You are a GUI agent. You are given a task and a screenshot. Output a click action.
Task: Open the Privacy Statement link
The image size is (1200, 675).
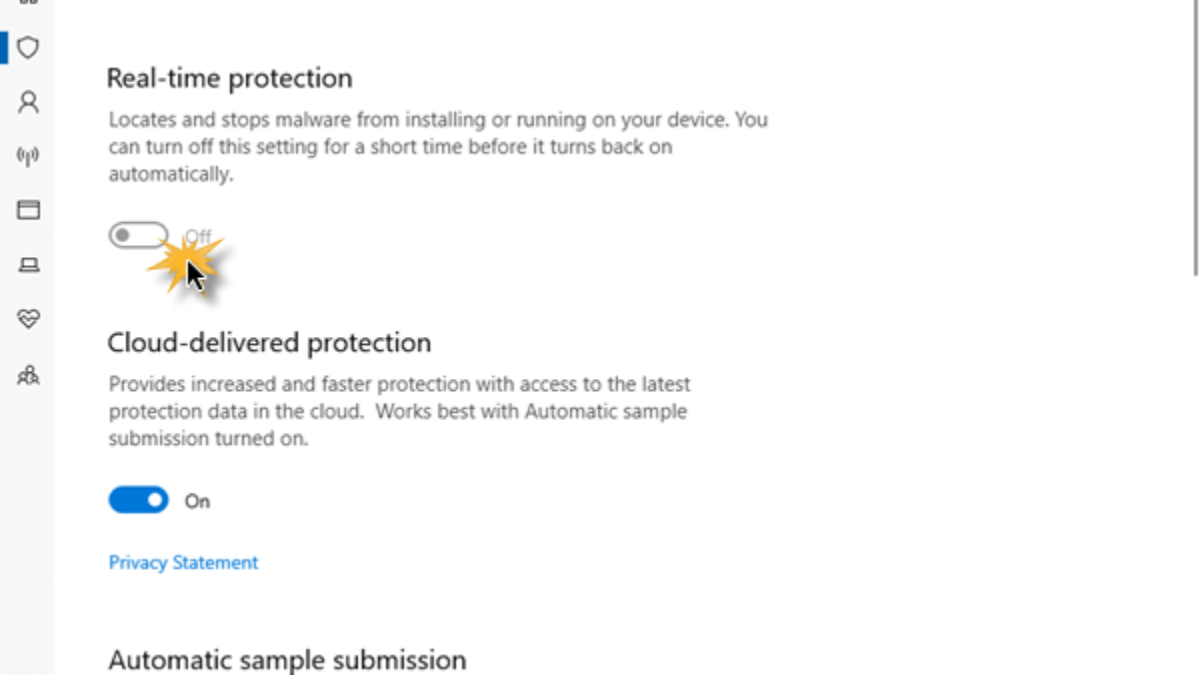(183, 563)
